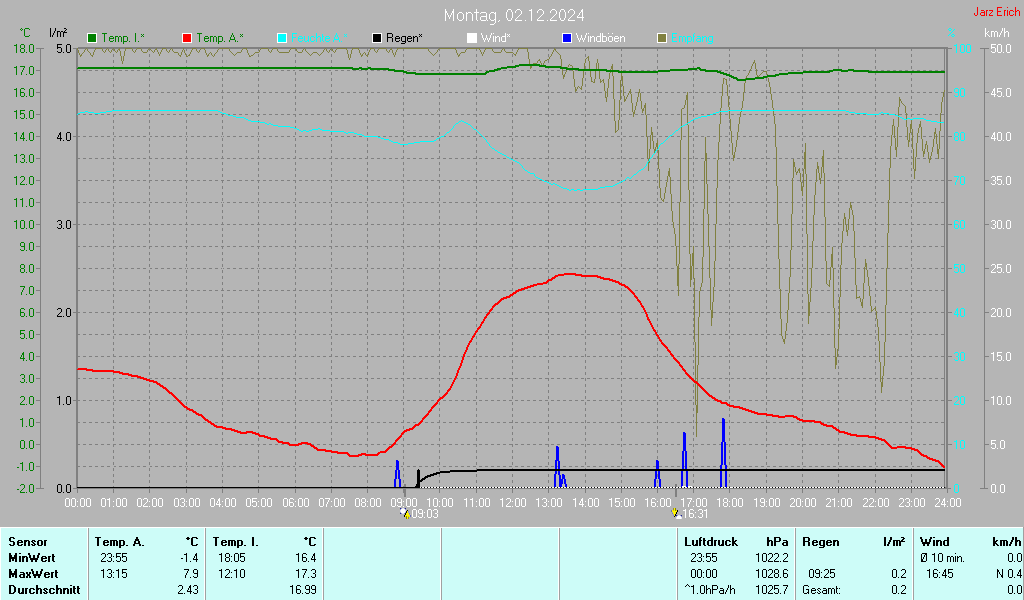Click the Luftdruck column header

pyautogui.click(x=711, y=542)
